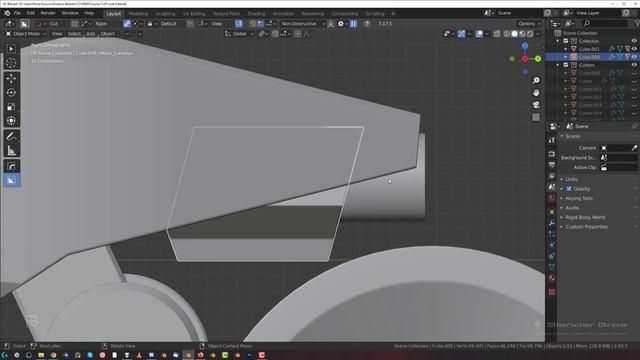This screenshot has width=640, height=360.
Task: Enable material preview shading mode
Action: click(x=522, y=34)
